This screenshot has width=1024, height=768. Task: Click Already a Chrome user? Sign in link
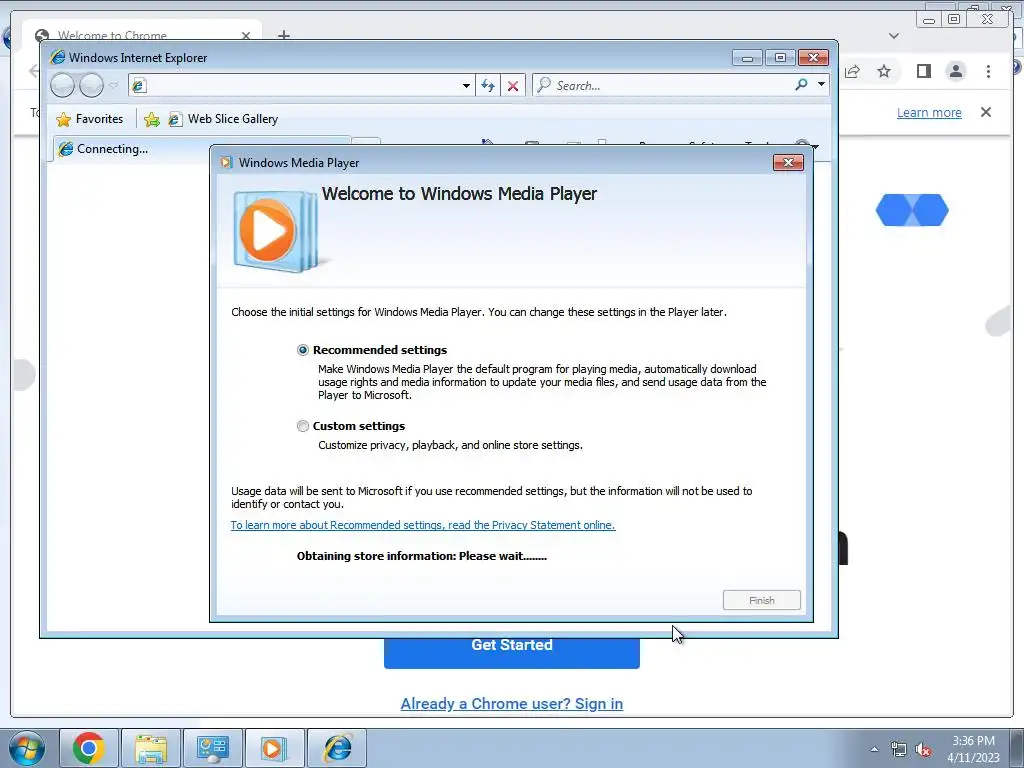click(x=511, y=704)
